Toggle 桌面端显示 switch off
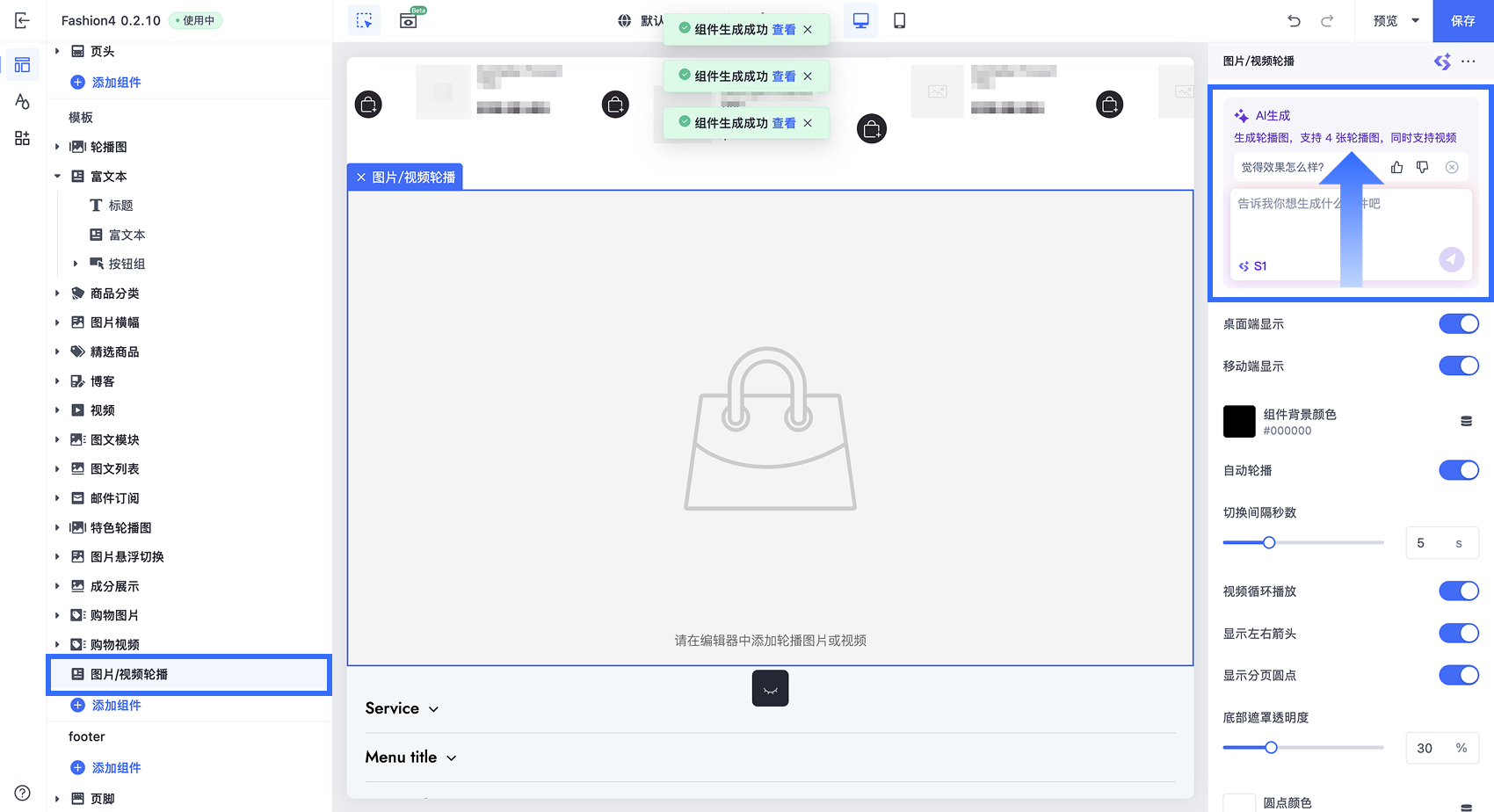The height and width of the screenshot is (812, 1494). tap(1459, 324)
